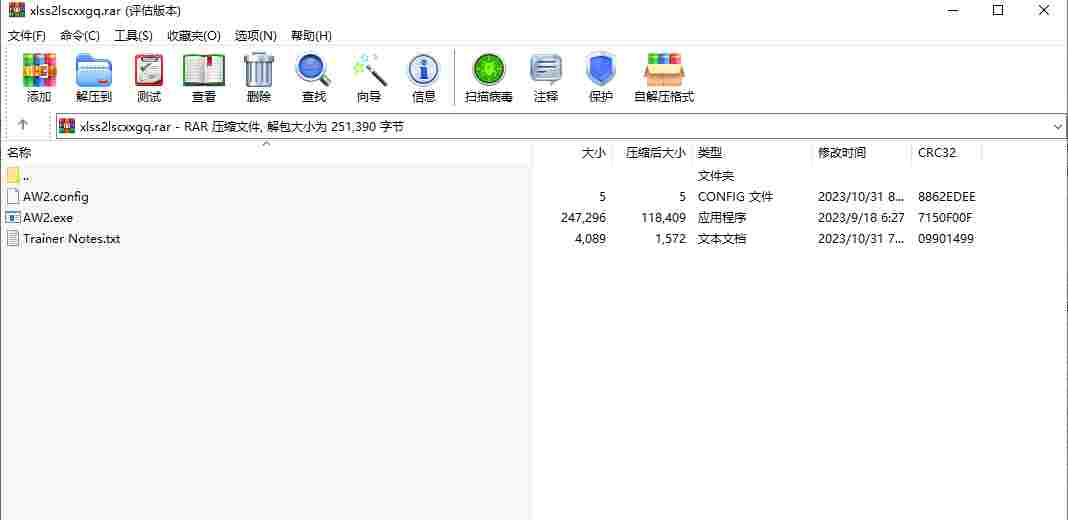Open the 选项(N) menu
Viewport: 1068px width, 520px height.
pos(256,35)
